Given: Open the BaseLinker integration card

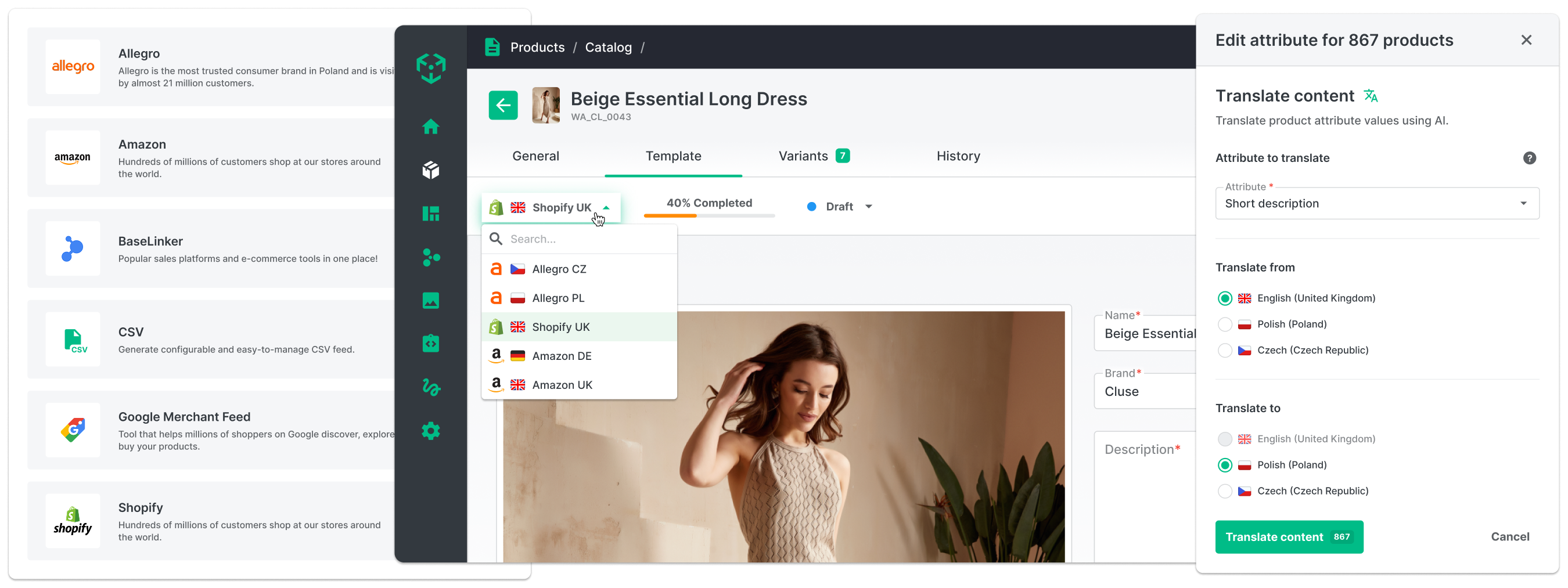Looking at the screenshot, I should point(211,248).
